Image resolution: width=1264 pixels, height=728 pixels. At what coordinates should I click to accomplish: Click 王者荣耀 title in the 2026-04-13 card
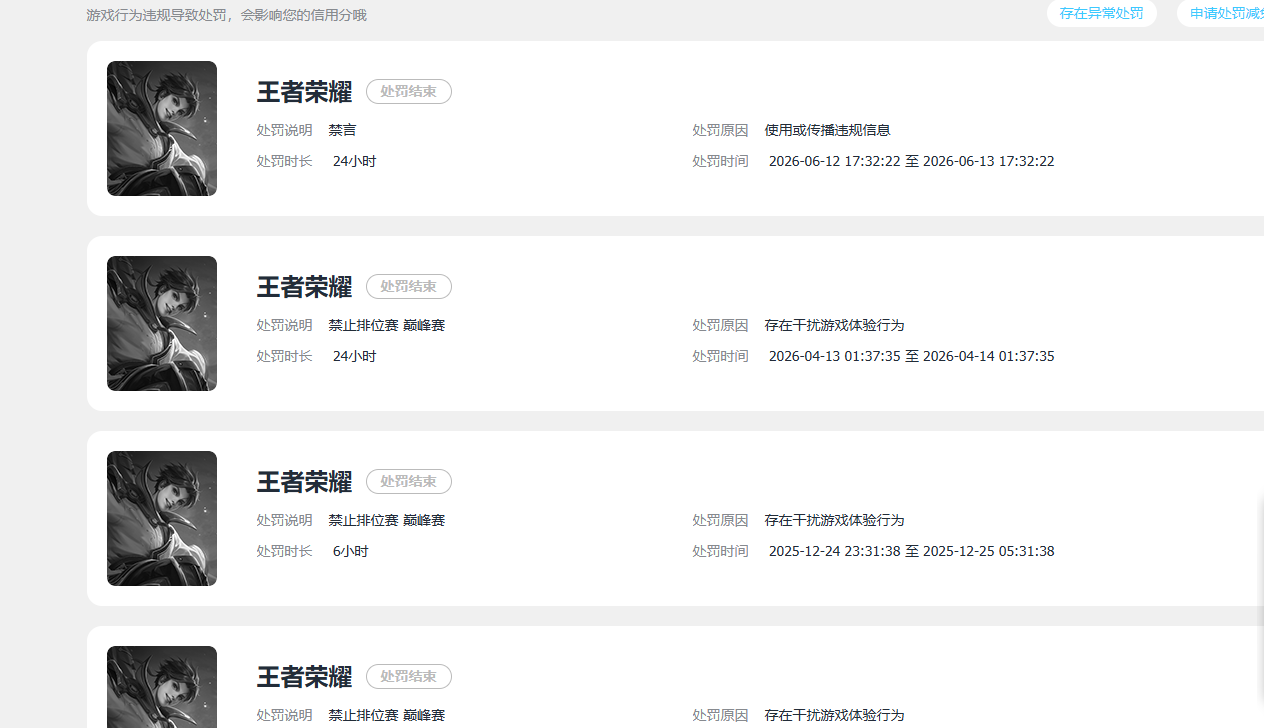coord(304,287)
